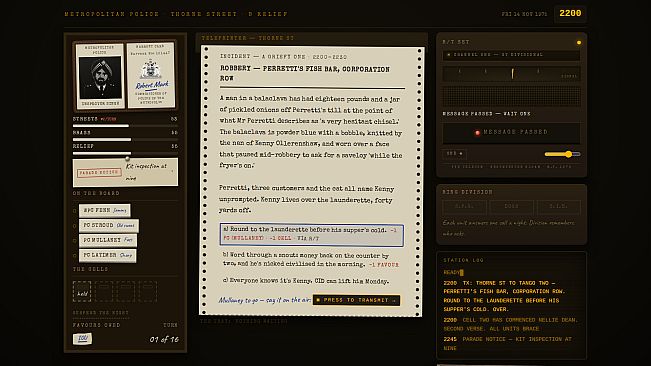The width and height of the screenshot is (651, 366).
Task: Click the METROPOLITAN POLICE header text
Action: pos(112,14)
